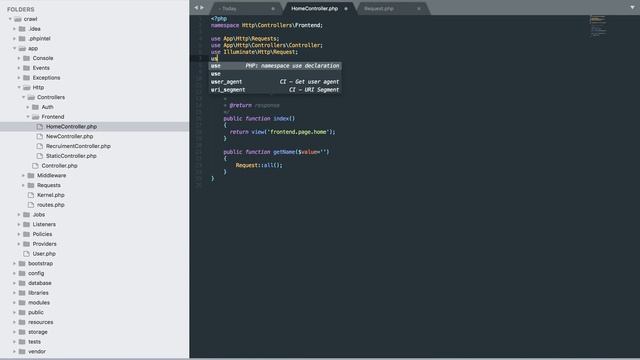
Task: Click the Jobs folder icon
Action: point(27,215)
